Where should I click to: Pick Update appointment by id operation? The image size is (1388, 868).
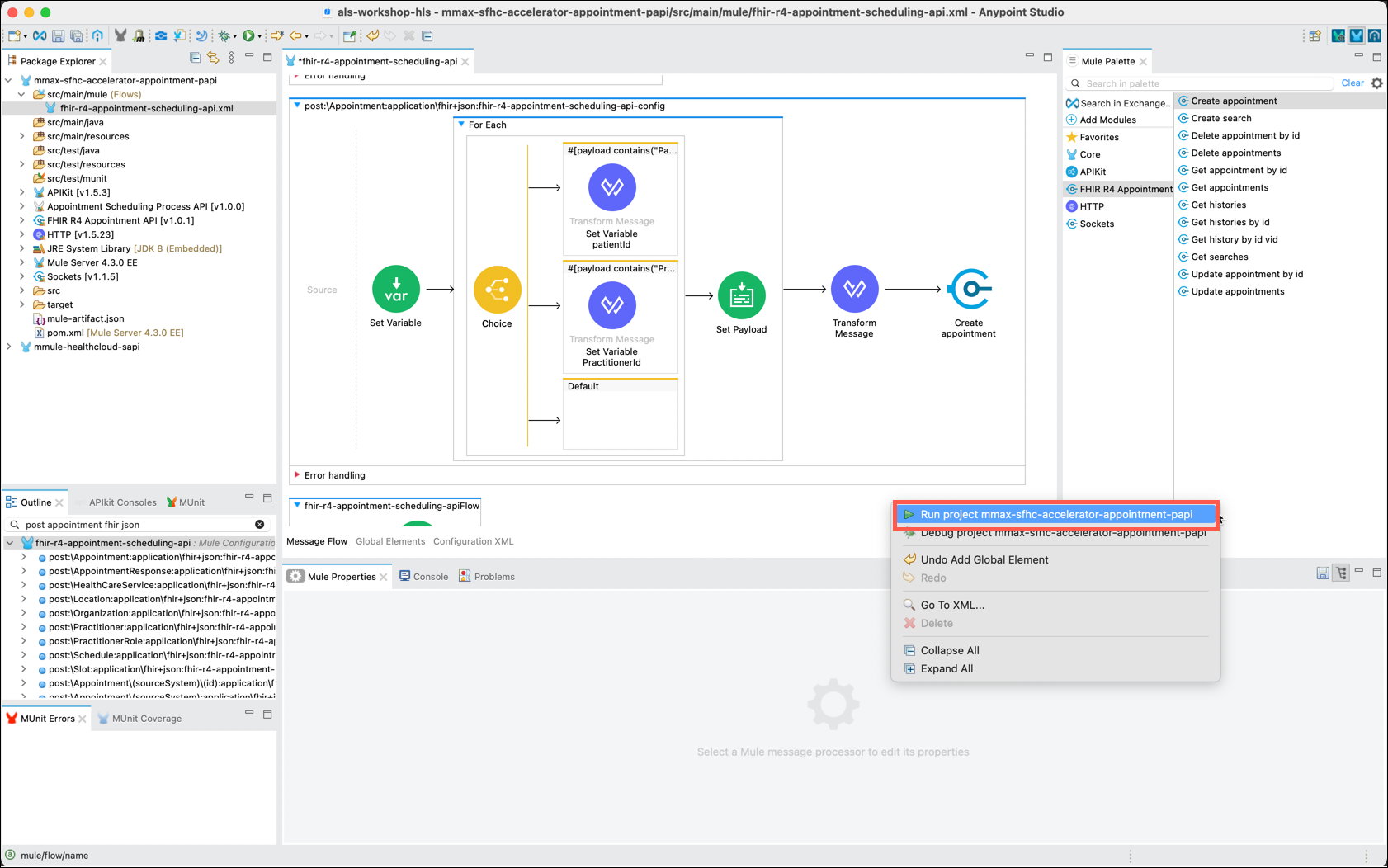[x=1241, y=275]
